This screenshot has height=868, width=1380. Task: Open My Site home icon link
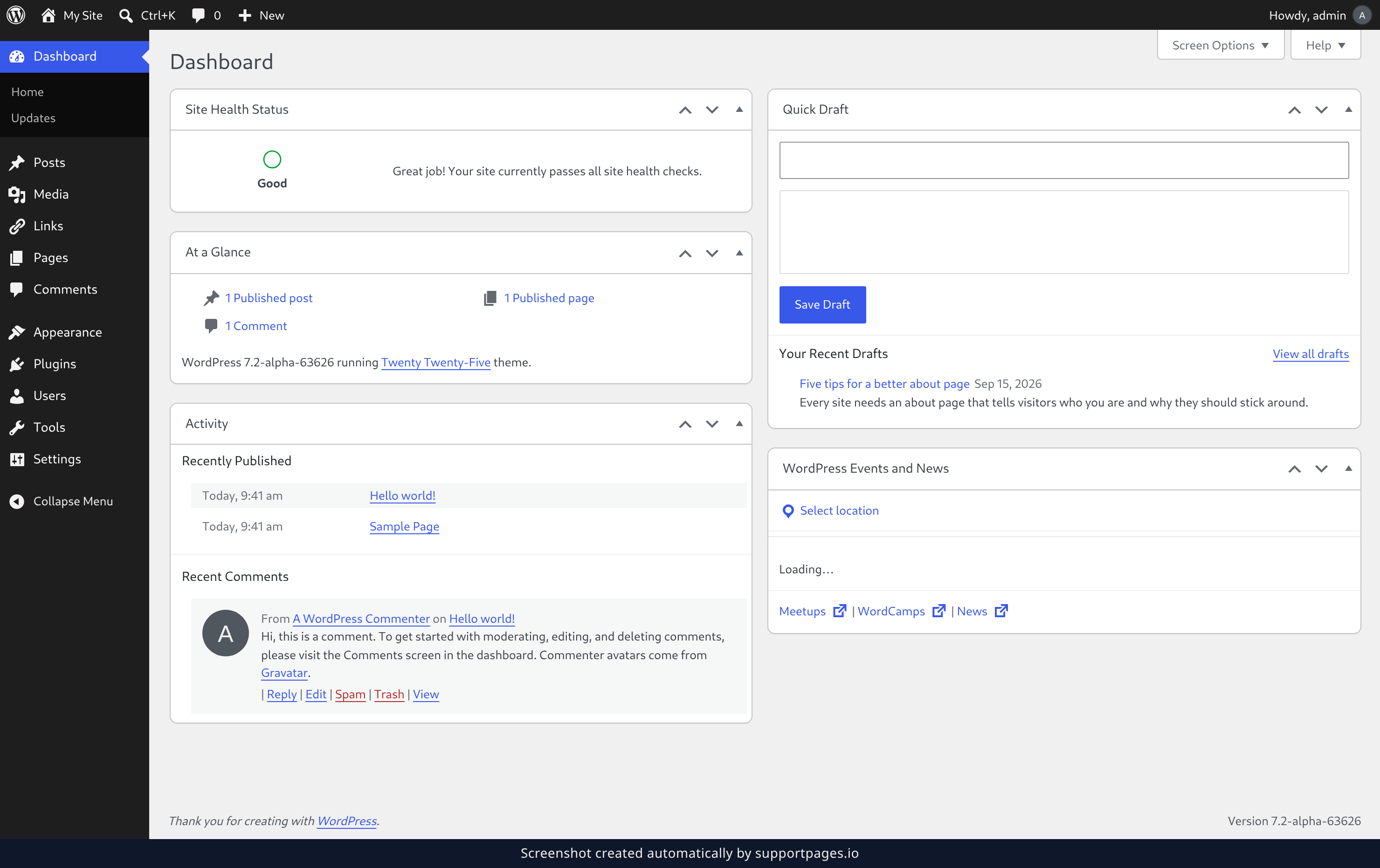coord(72,15)
